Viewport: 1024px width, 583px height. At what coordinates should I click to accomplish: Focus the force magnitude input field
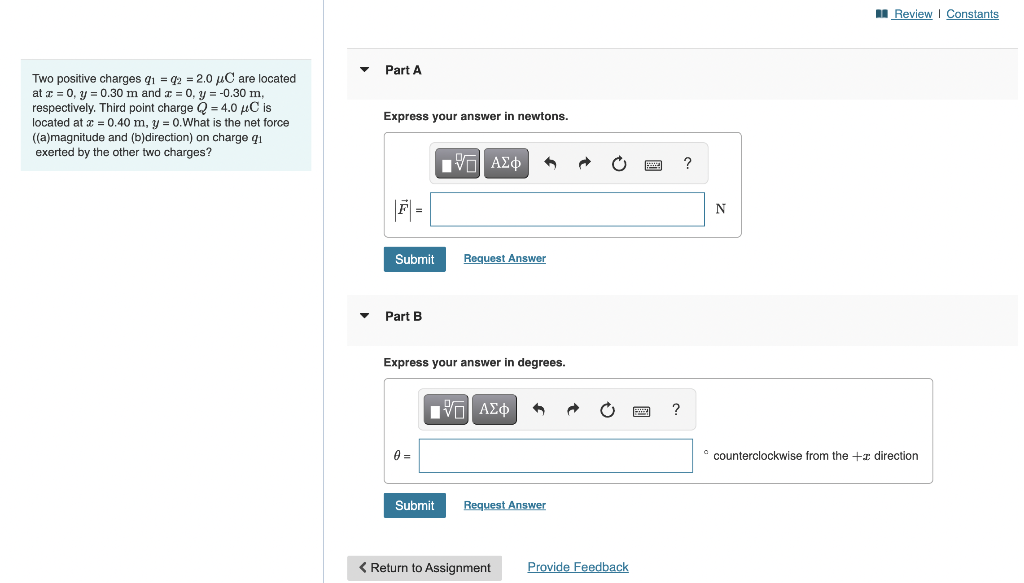(x=568, y=209)
